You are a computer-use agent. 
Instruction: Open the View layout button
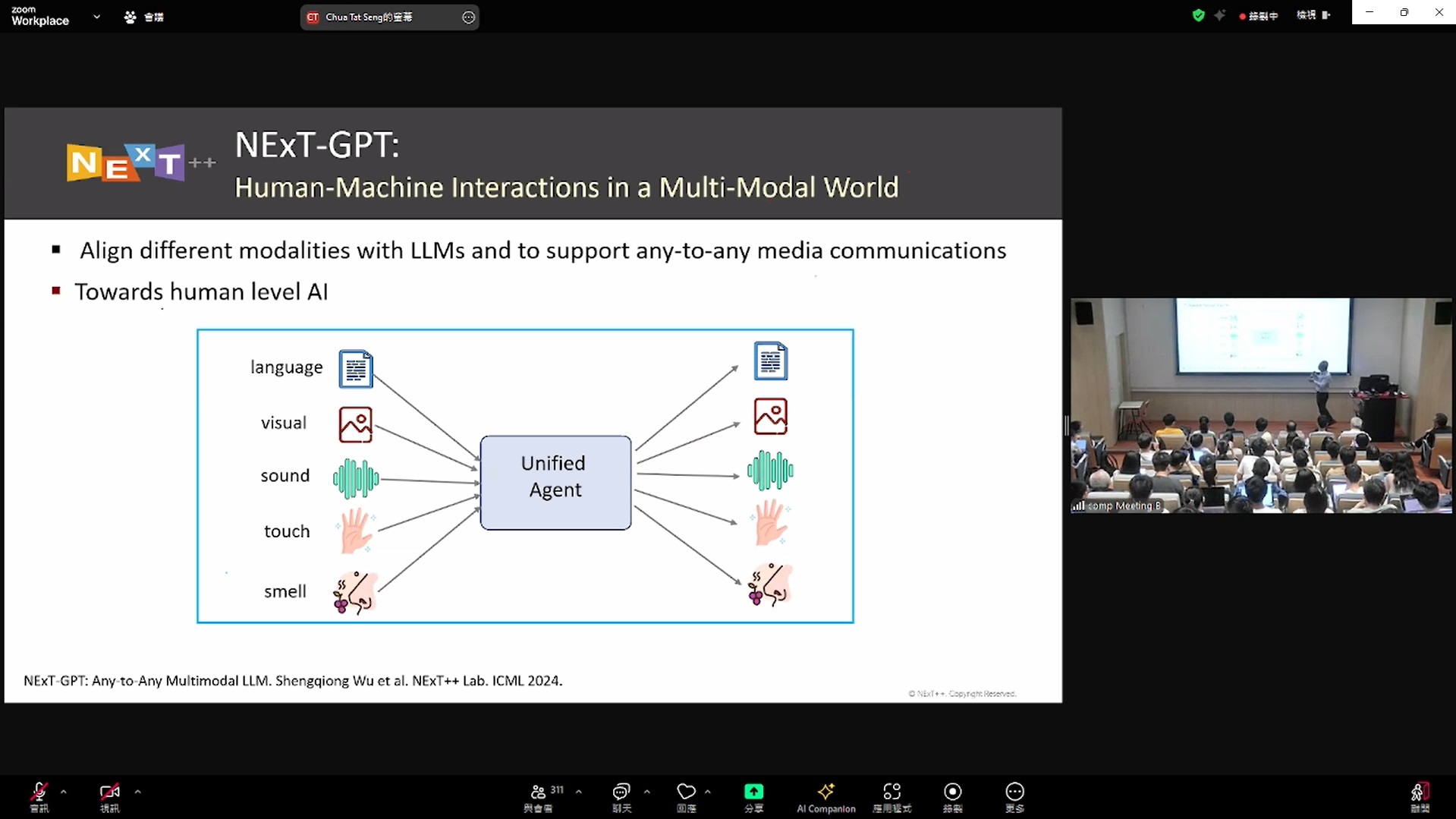pos(1313,15)
